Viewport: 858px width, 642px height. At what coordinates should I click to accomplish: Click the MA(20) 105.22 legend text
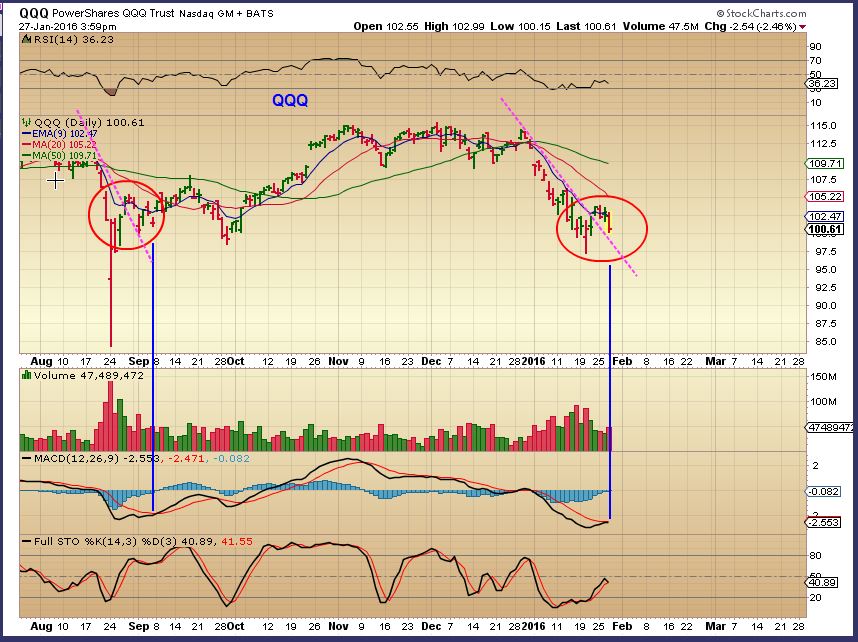(x=64, y=144)
